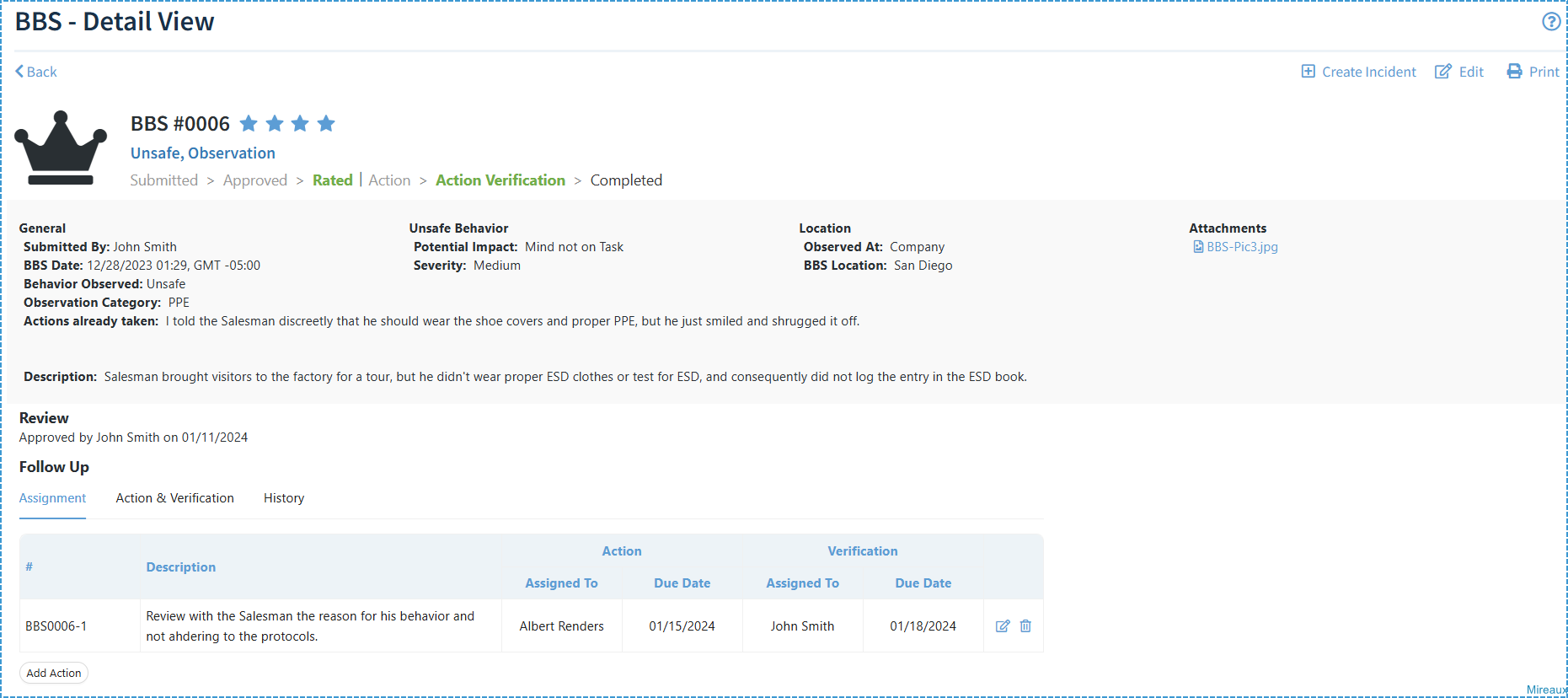The width and height of the screenshot is (1568, 698).
Task: Click the Edit pencil icon in header
Action: point(1443,72)
